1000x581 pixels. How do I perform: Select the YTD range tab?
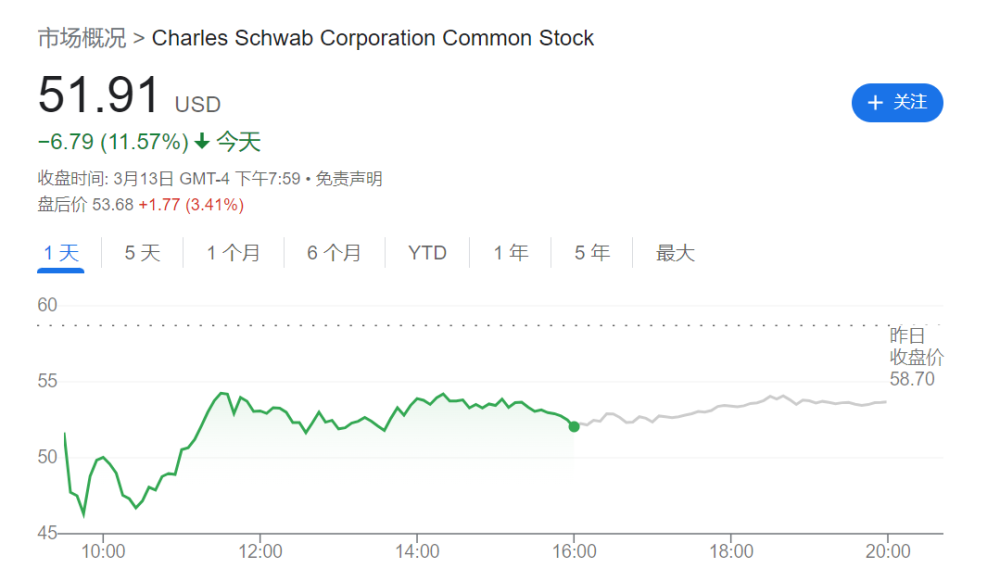[x=427, y=253]
